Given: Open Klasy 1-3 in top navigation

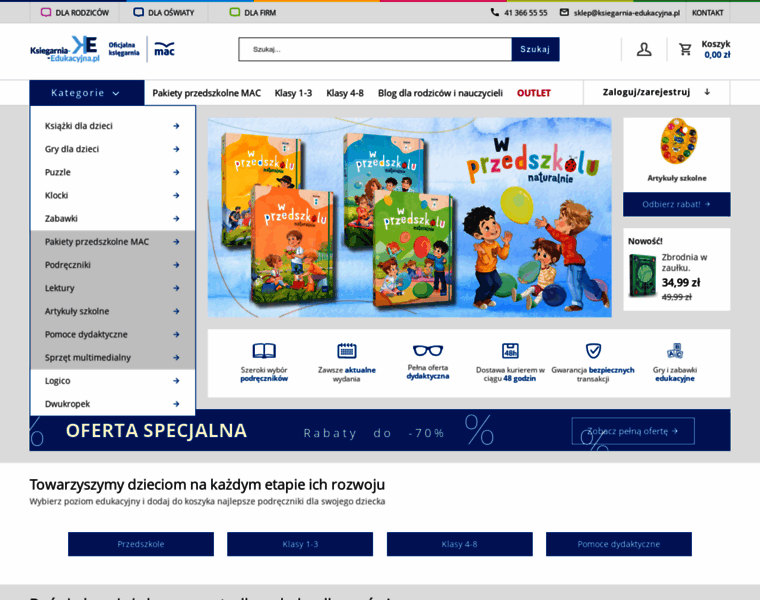Looking at the screenshot, I should pos(293,93).
